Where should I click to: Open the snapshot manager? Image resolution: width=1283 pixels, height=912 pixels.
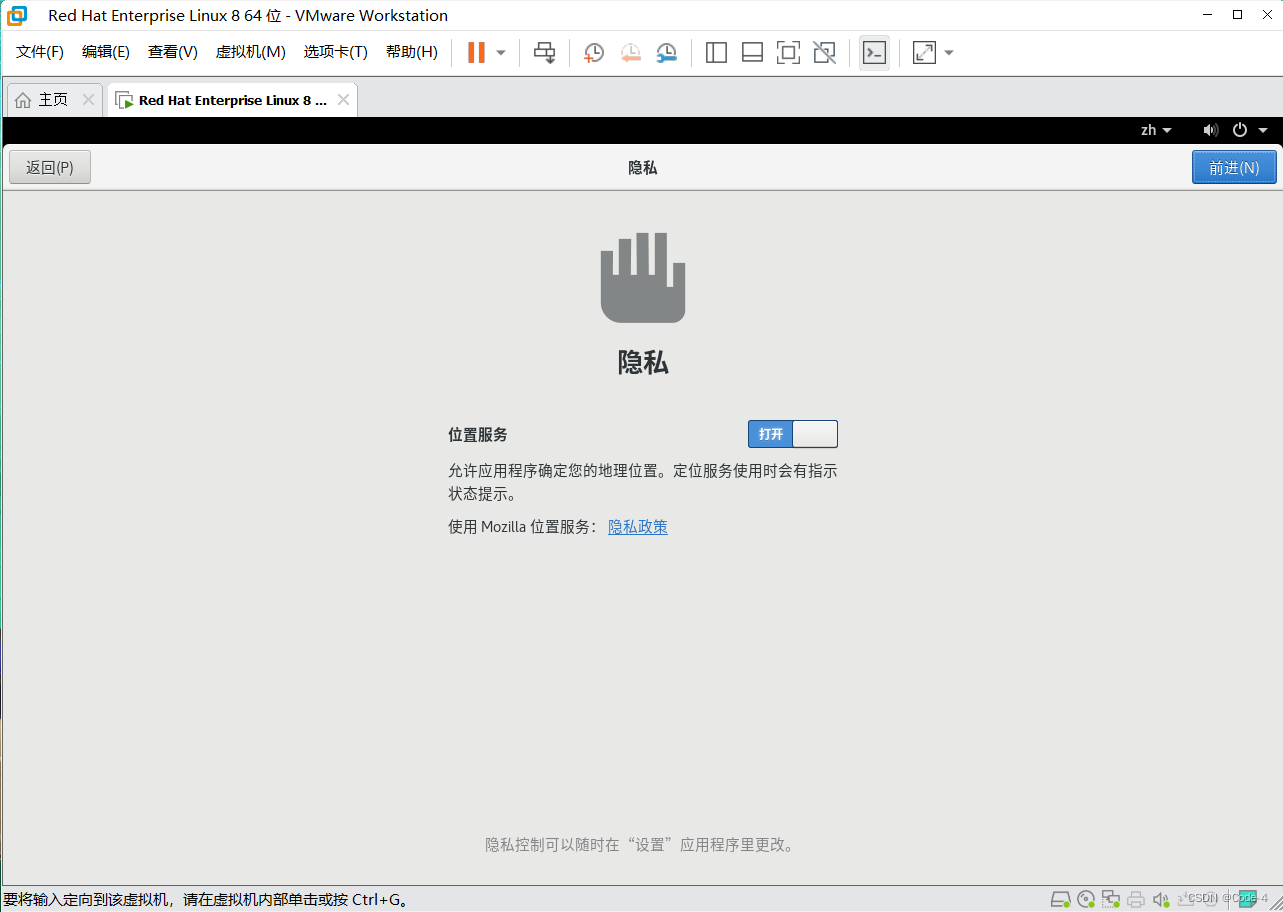tap(666, 53)
